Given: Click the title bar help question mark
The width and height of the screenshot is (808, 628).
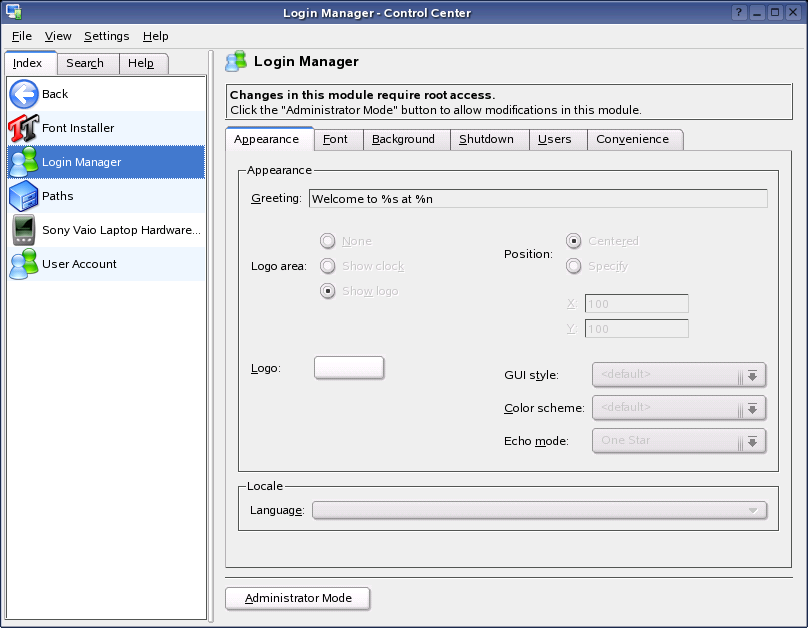Looking at the screenshot, I should (739, 12).
